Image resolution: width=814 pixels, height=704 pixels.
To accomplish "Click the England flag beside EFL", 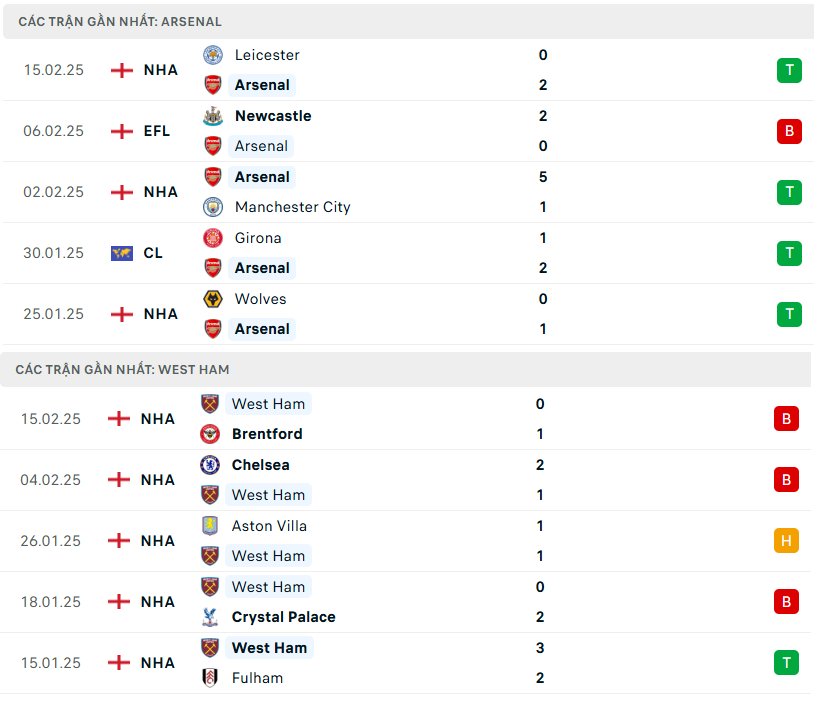I will [x=122, y=131].
